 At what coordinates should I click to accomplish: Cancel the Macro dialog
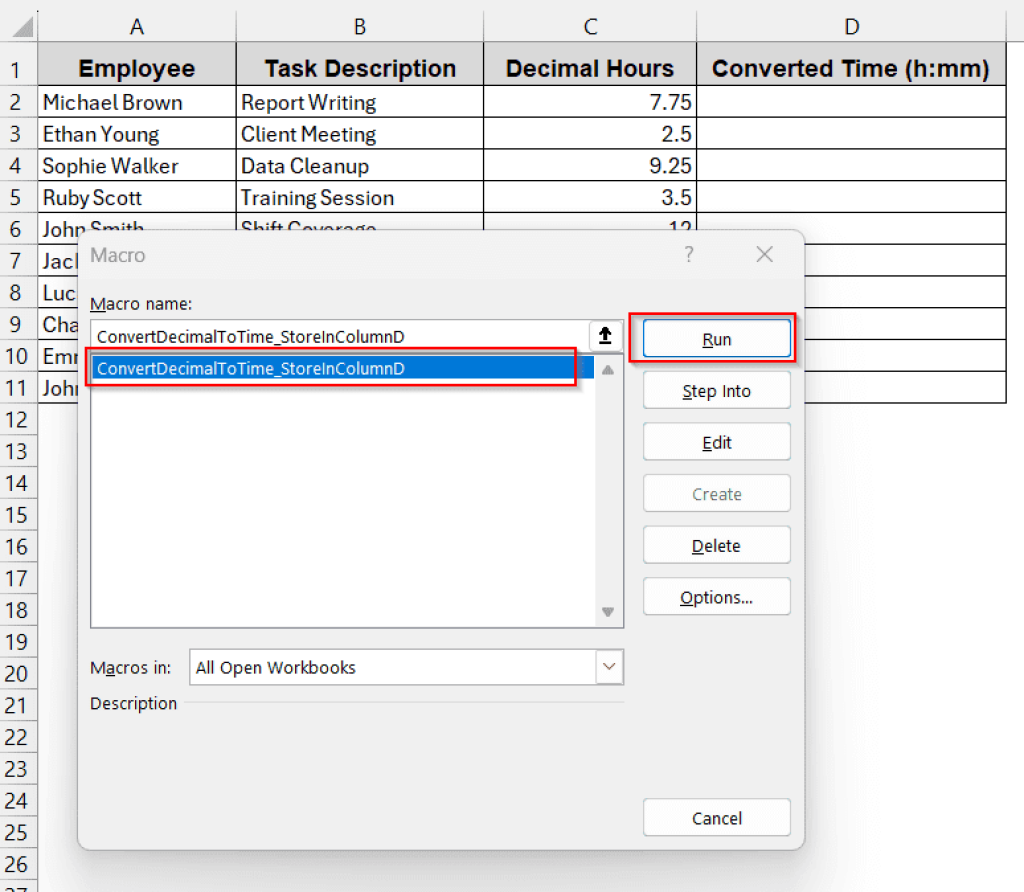(x=716, y=817)
